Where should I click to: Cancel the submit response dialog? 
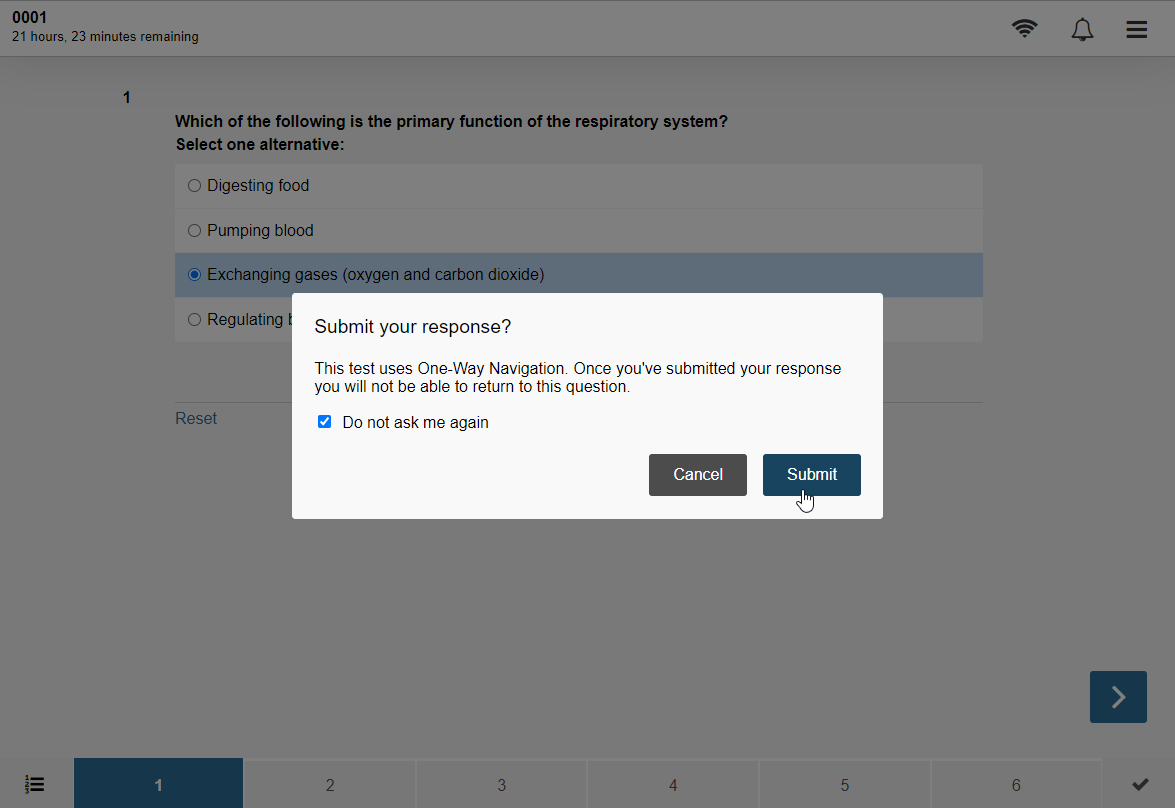698,474
